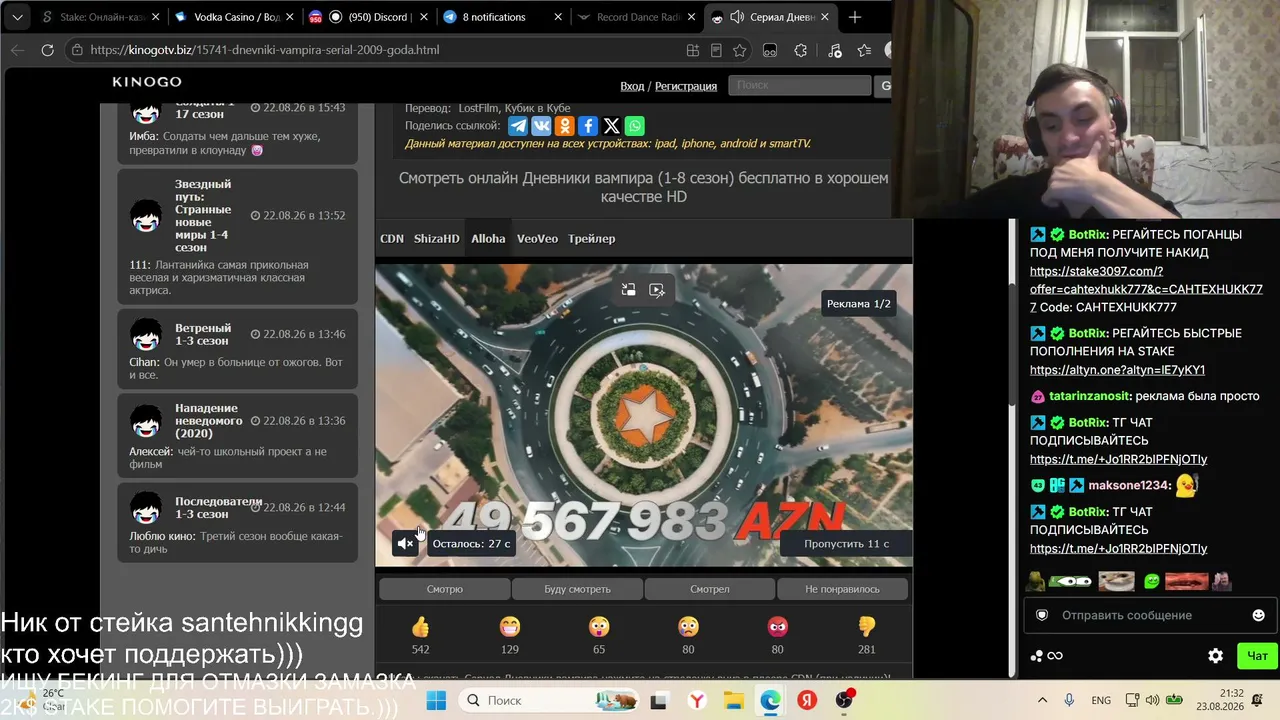The height and width of the screenshot is (720, 1280).
Task: Select the CDN player tab
Action: [x=392, y=239]
